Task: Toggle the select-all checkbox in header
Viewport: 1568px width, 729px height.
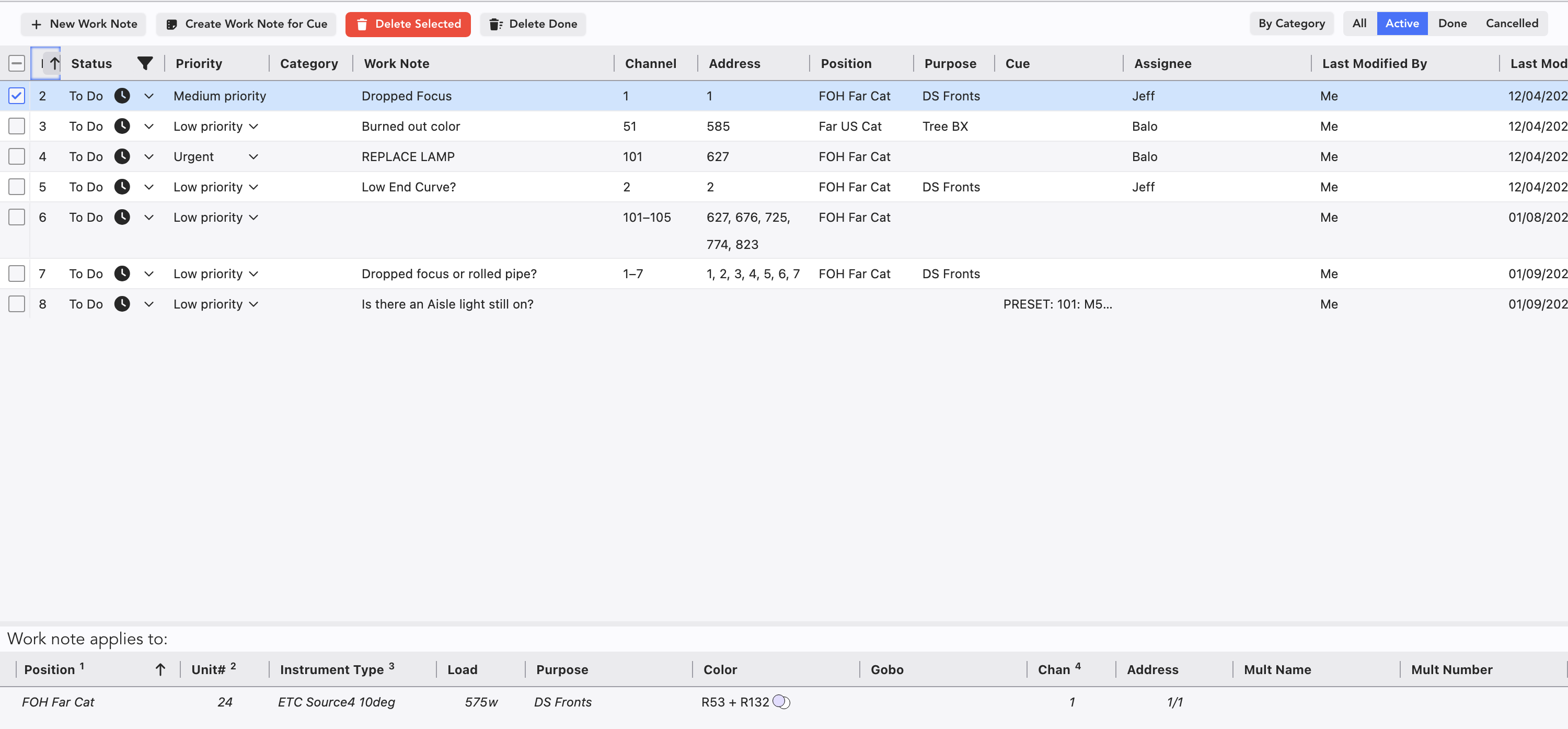Action: tap(16, 63)
